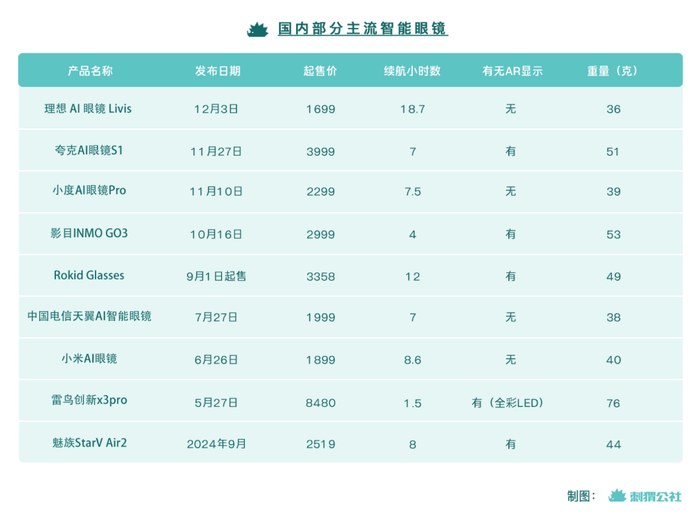Click battery hours 12 for Rokid Glasses

click(412, 277)
